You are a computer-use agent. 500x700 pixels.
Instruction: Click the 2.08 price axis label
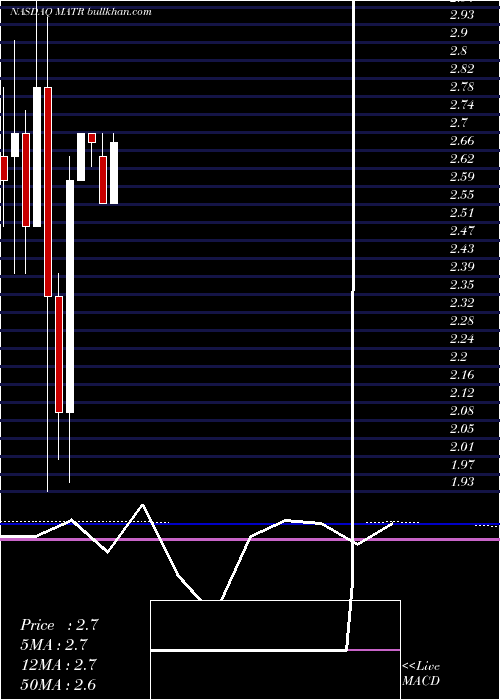point(462,411)
